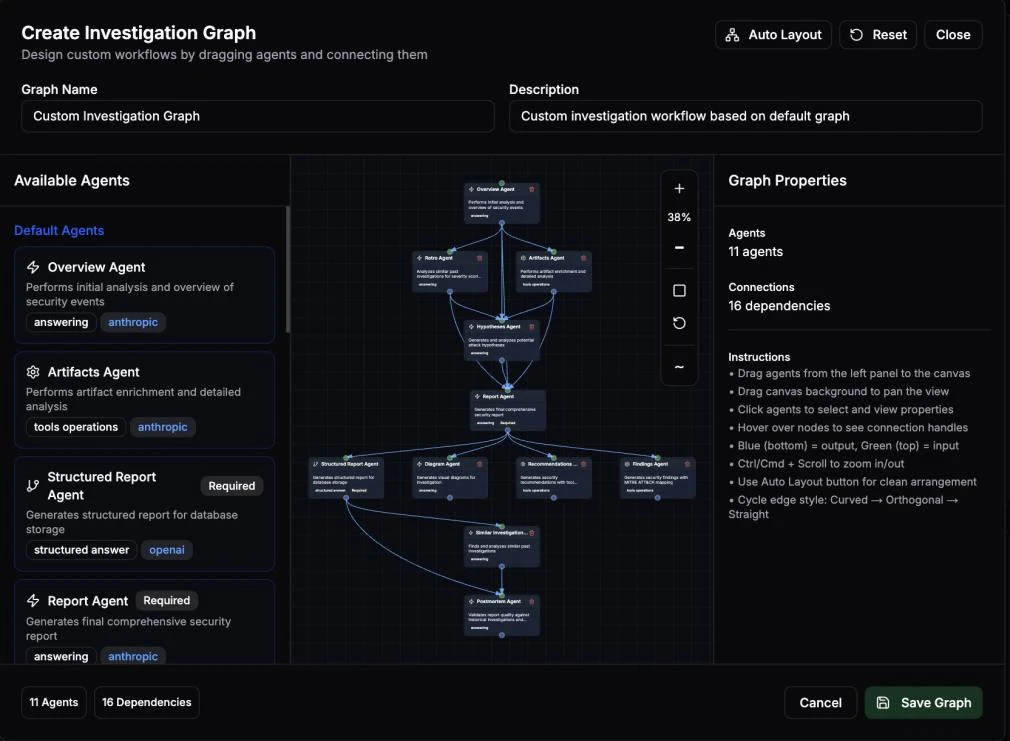This screenshot has width=1010, height=741.
Task: Cancel the graph creation dialog
Action: 820,702
